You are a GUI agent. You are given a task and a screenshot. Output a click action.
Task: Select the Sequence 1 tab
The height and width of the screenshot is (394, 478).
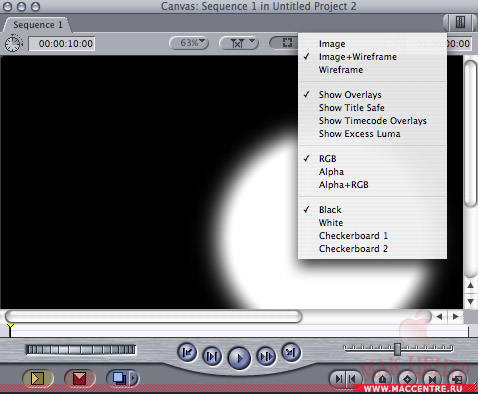tap(37, 25)
